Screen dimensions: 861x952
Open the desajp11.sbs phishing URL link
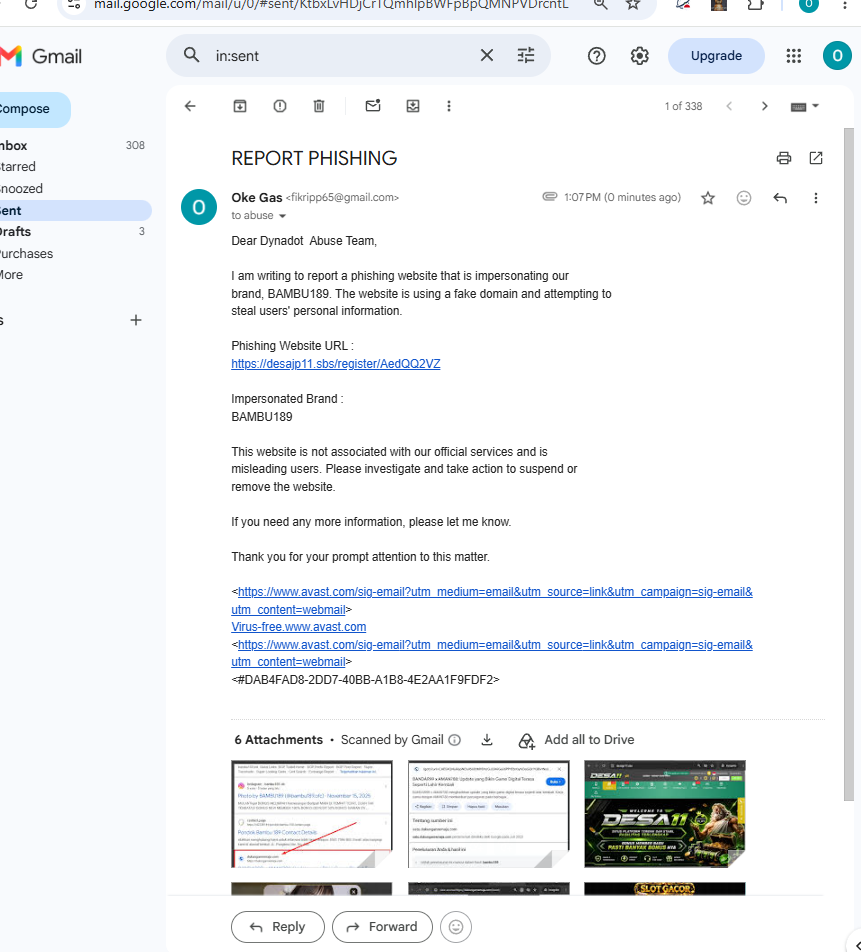pyautogui.click(x=336, y=364)
